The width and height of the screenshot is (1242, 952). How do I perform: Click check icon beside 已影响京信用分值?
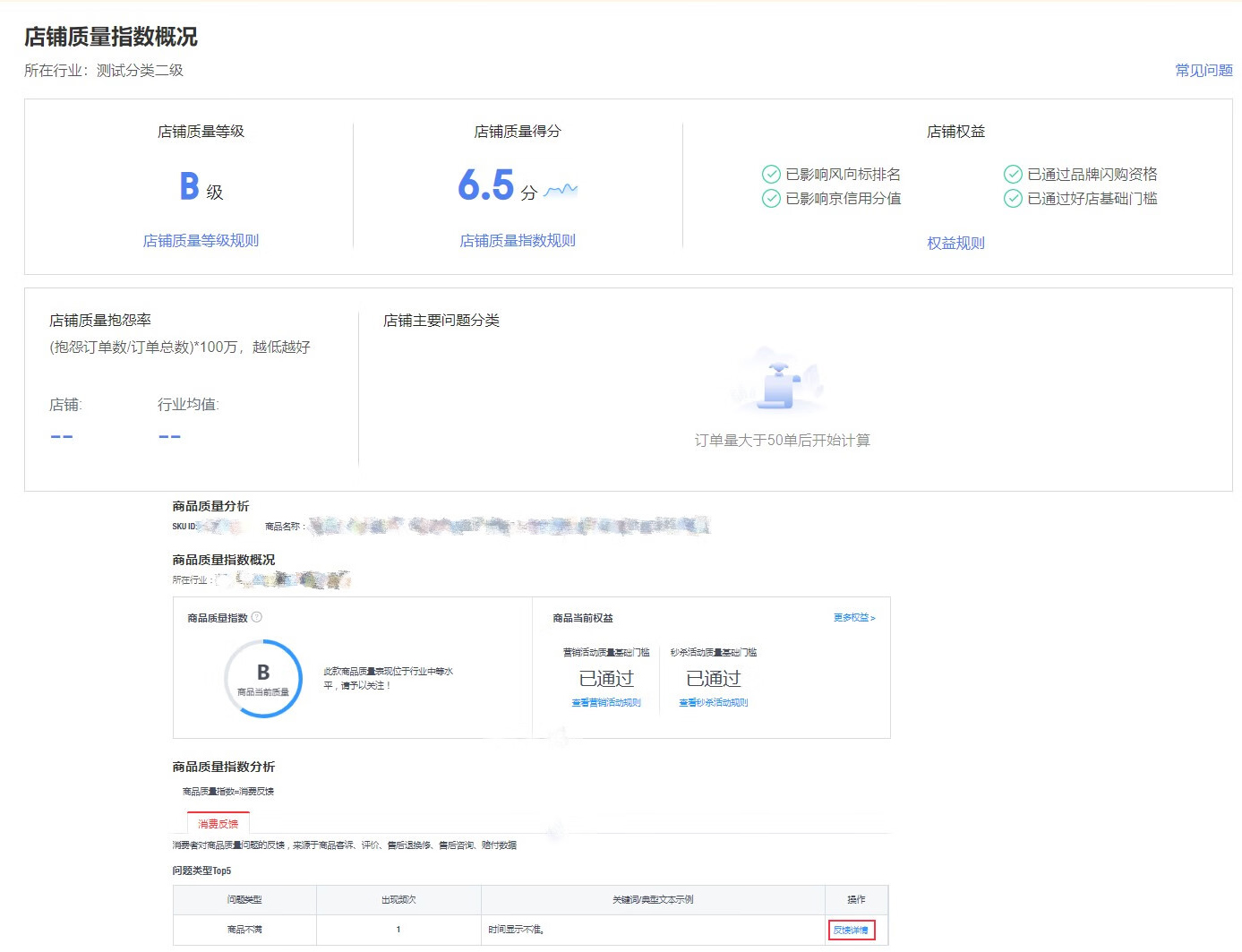[x=771, y=199]
